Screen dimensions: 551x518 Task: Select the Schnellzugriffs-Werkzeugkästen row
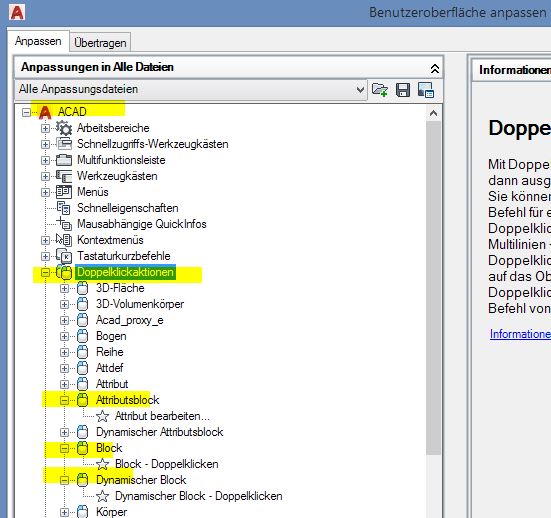[153, 144]
